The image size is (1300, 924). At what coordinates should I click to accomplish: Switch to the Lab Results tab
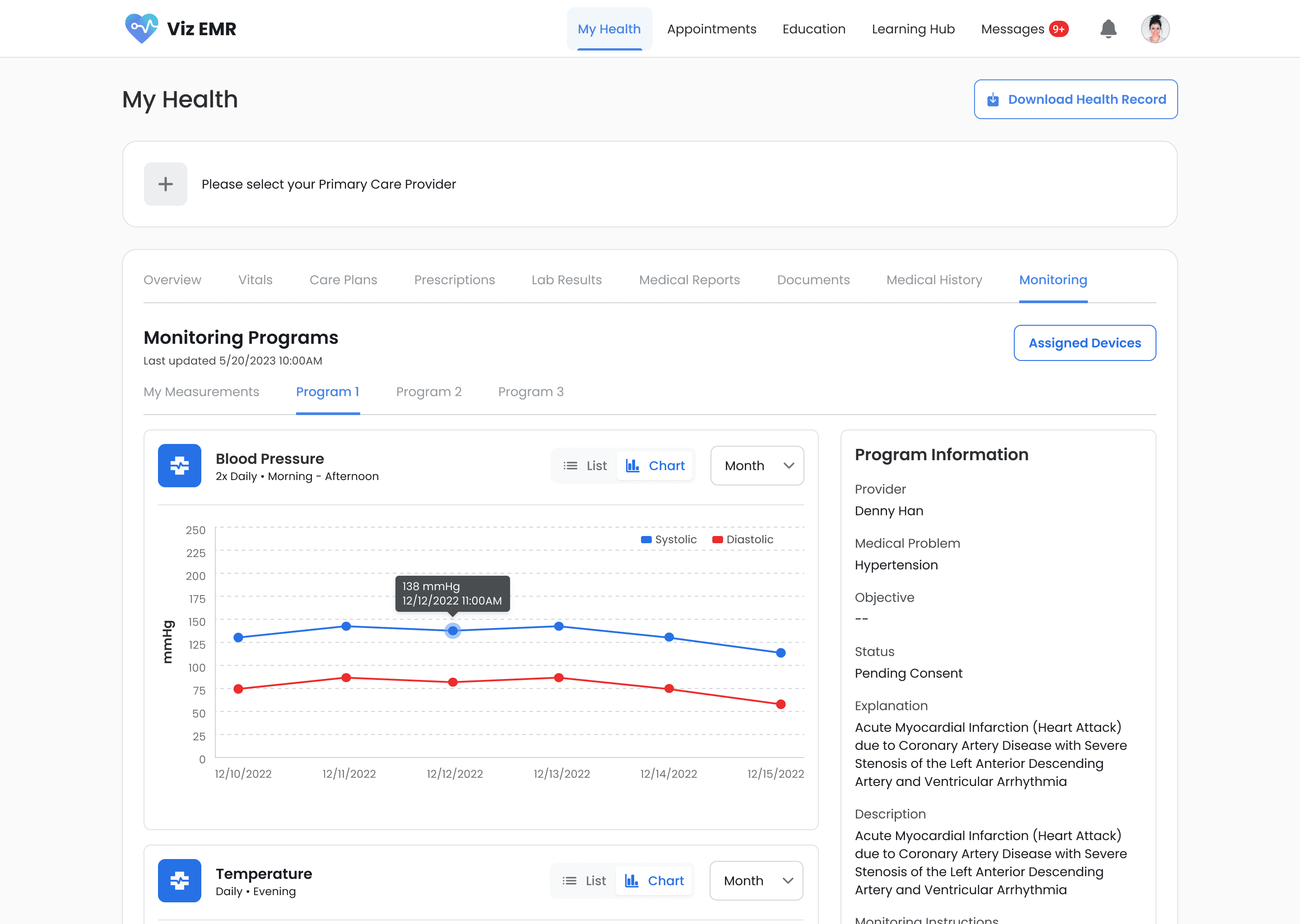(566, 280)
